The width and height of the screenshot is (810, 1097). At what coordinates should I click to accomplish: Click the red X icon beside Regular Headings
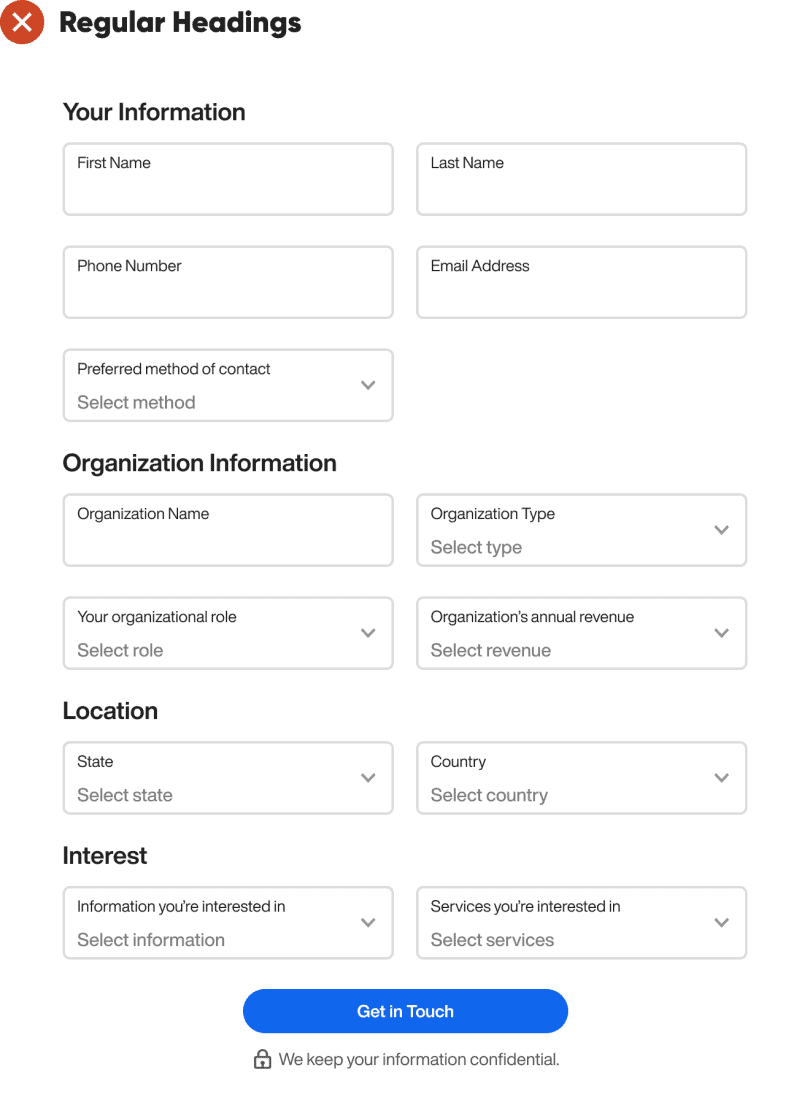22,22
